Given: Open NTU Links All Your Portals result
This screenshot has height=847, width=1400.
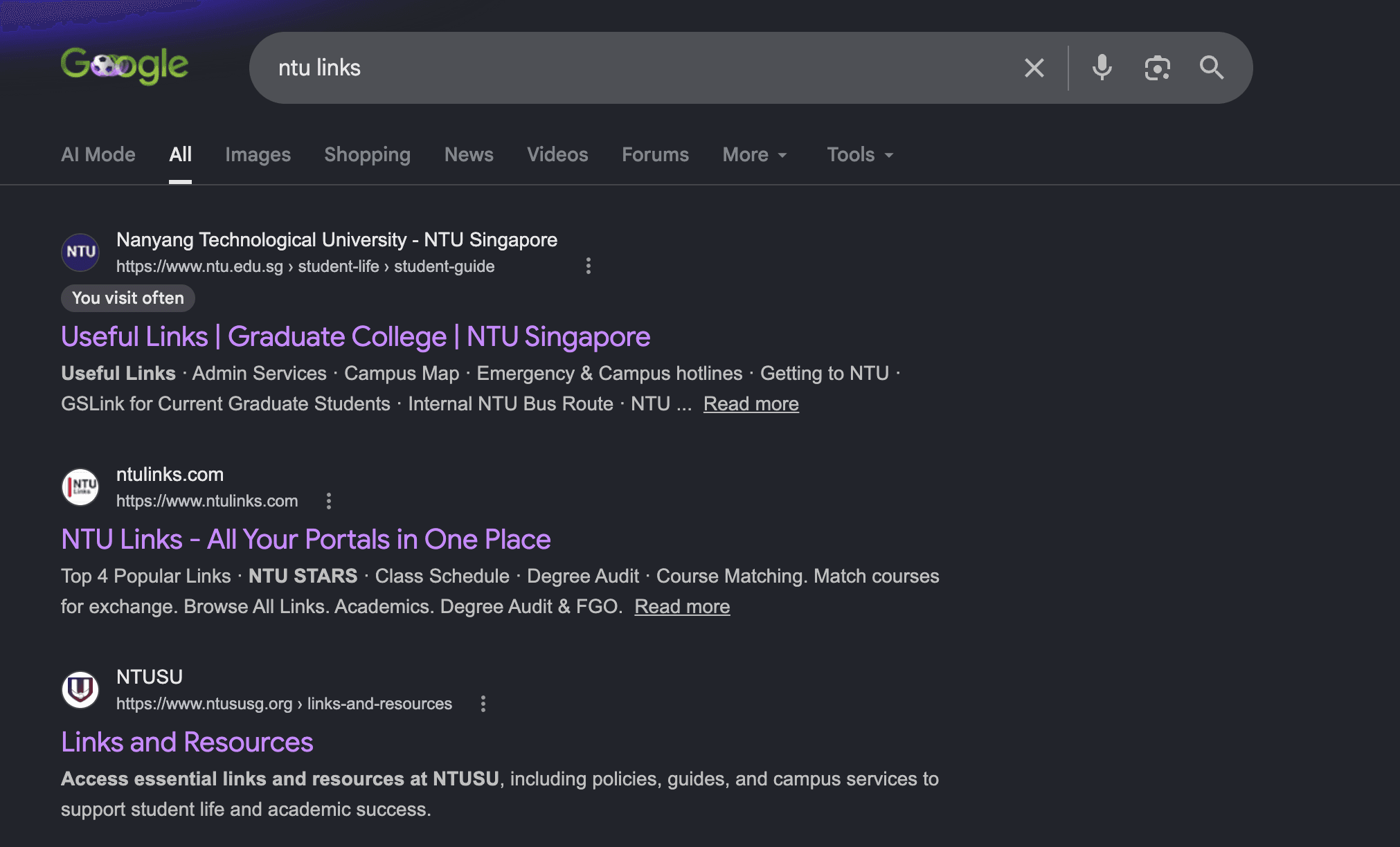Looking at the screenshot, I should 306,540.
